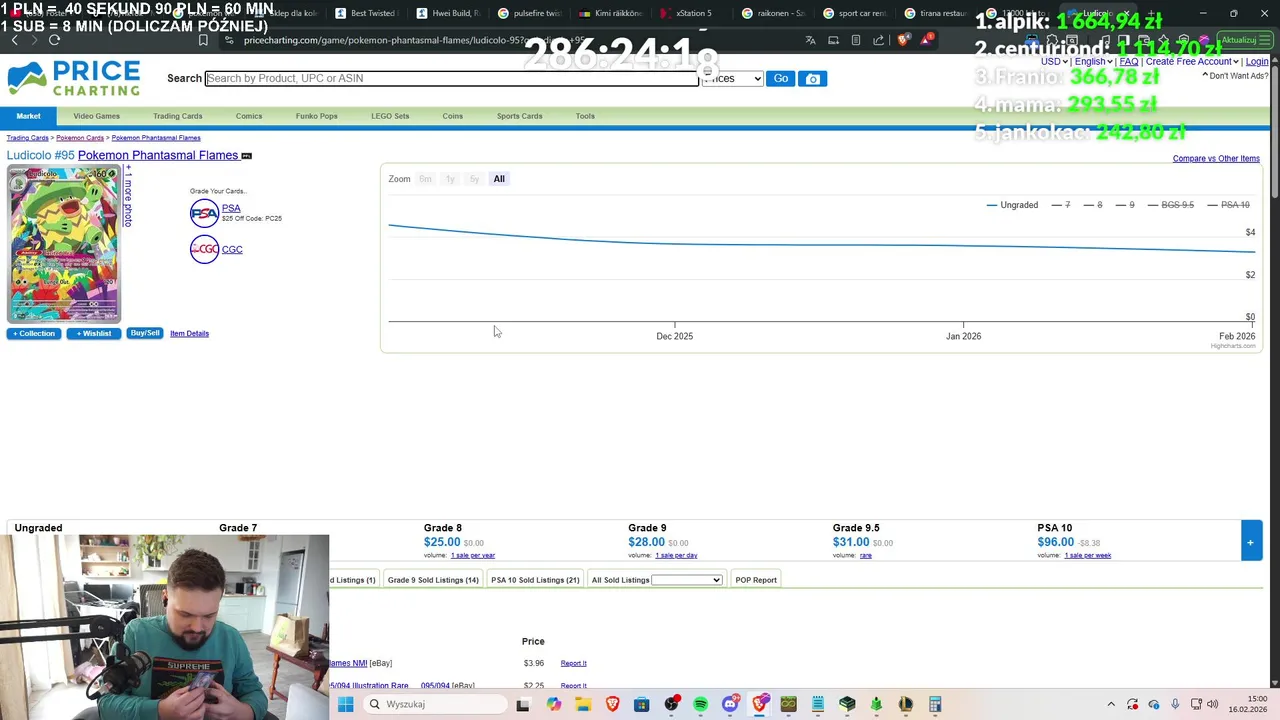Select 1y zoom range on chart

point(450,179)
